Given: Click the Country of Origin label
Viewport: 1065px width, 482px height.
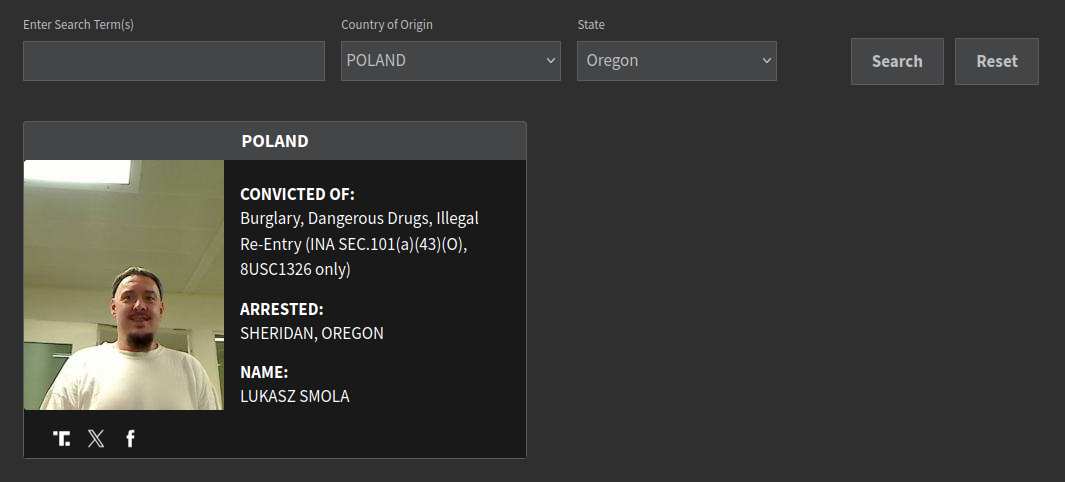Looking at the screenshot, I should [386, 24].
